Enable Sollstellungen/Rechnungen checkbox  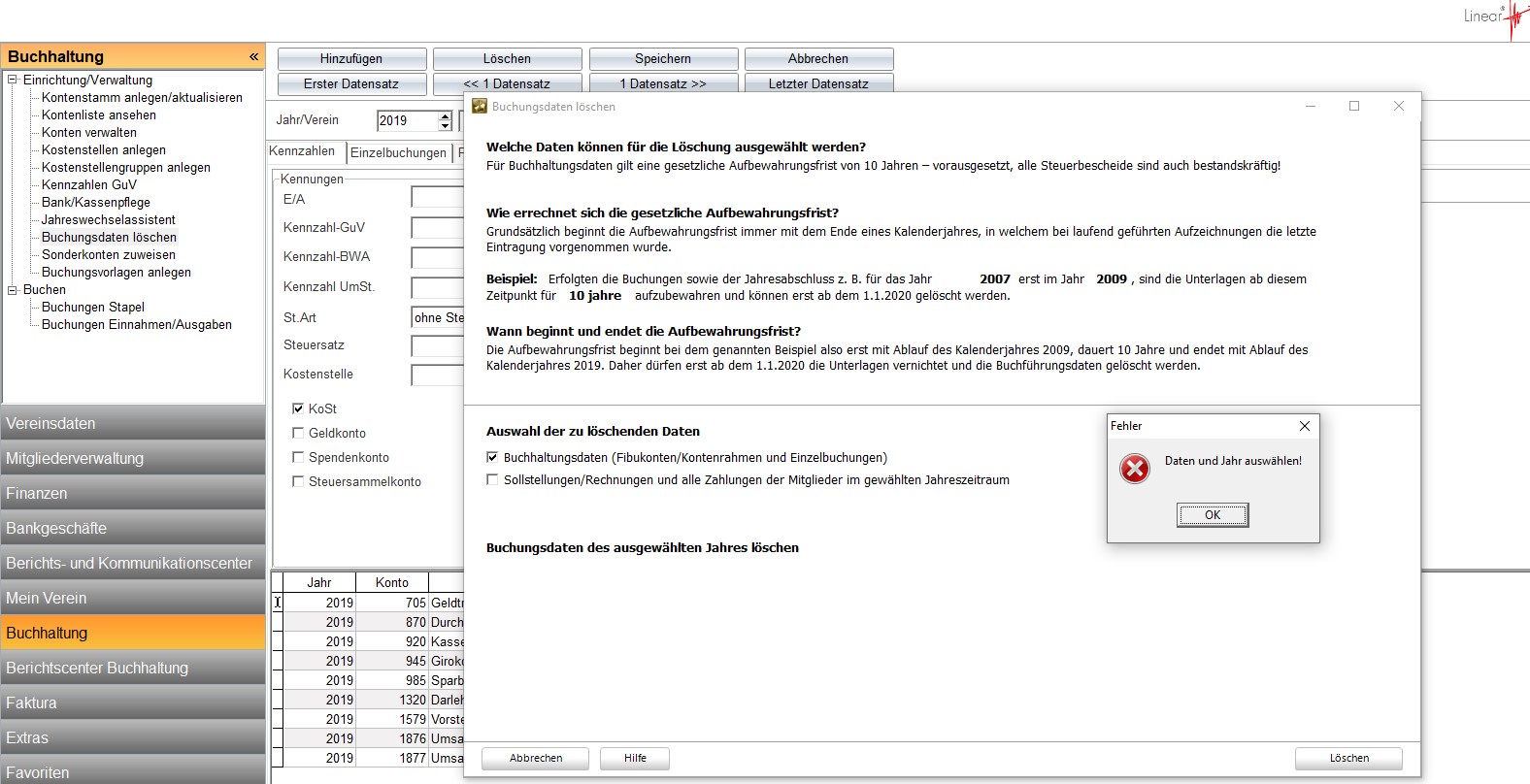coord(492,479)
